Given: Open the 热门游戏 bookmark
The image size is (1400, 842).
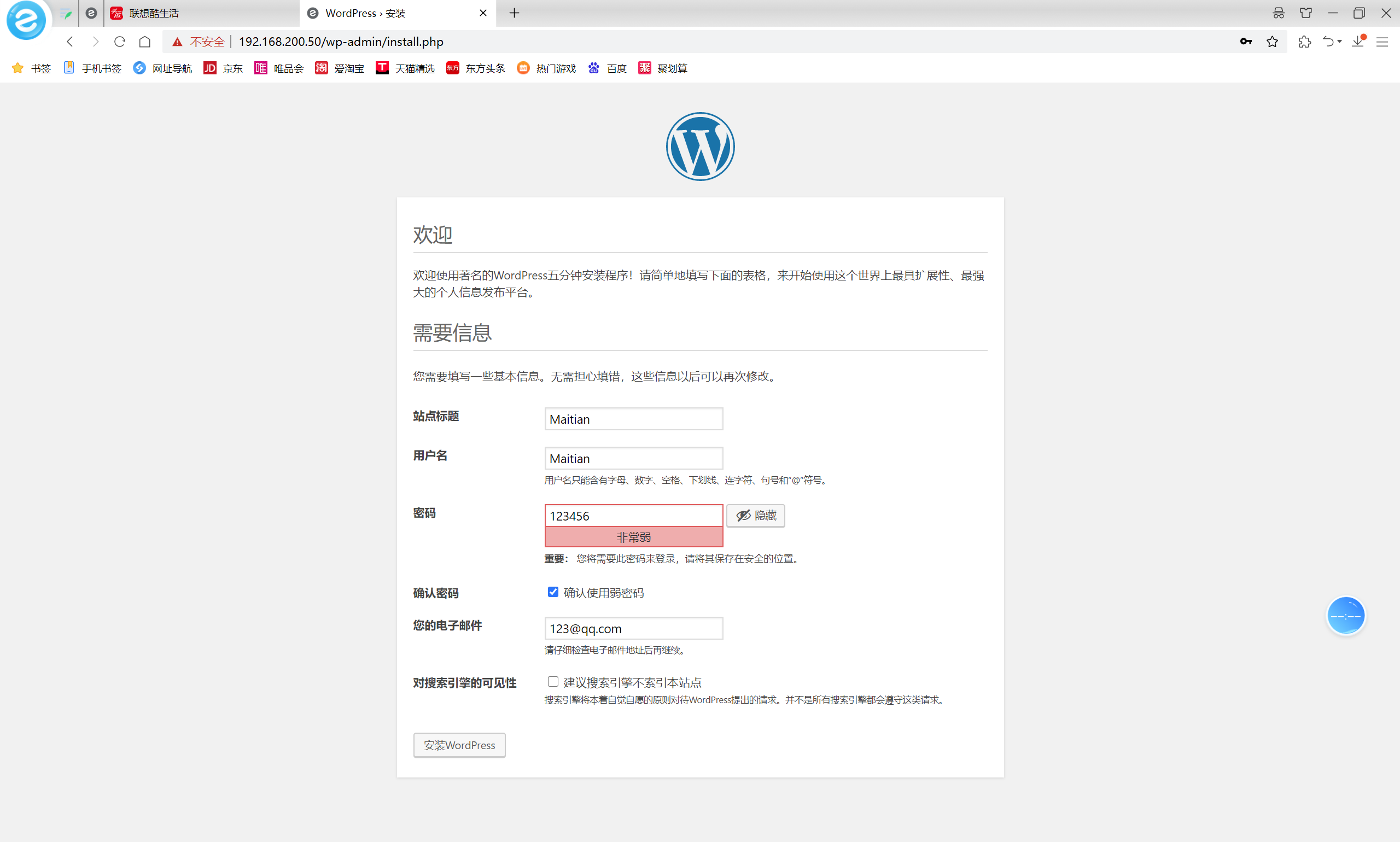Looking at the screenshot, I should pyautogui.click(x=546, y=68).
